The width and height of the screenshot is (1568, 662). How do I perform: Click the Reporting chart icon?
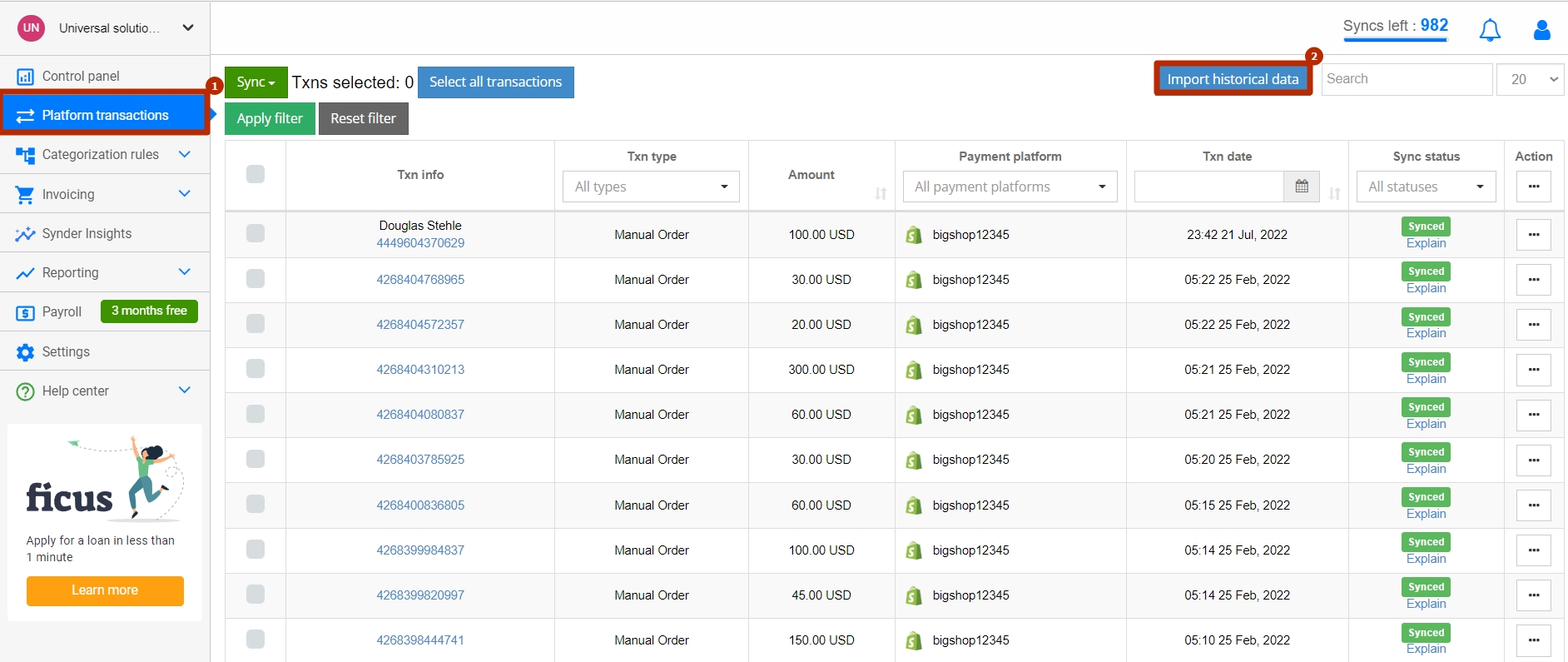click(x=25, y=273)
